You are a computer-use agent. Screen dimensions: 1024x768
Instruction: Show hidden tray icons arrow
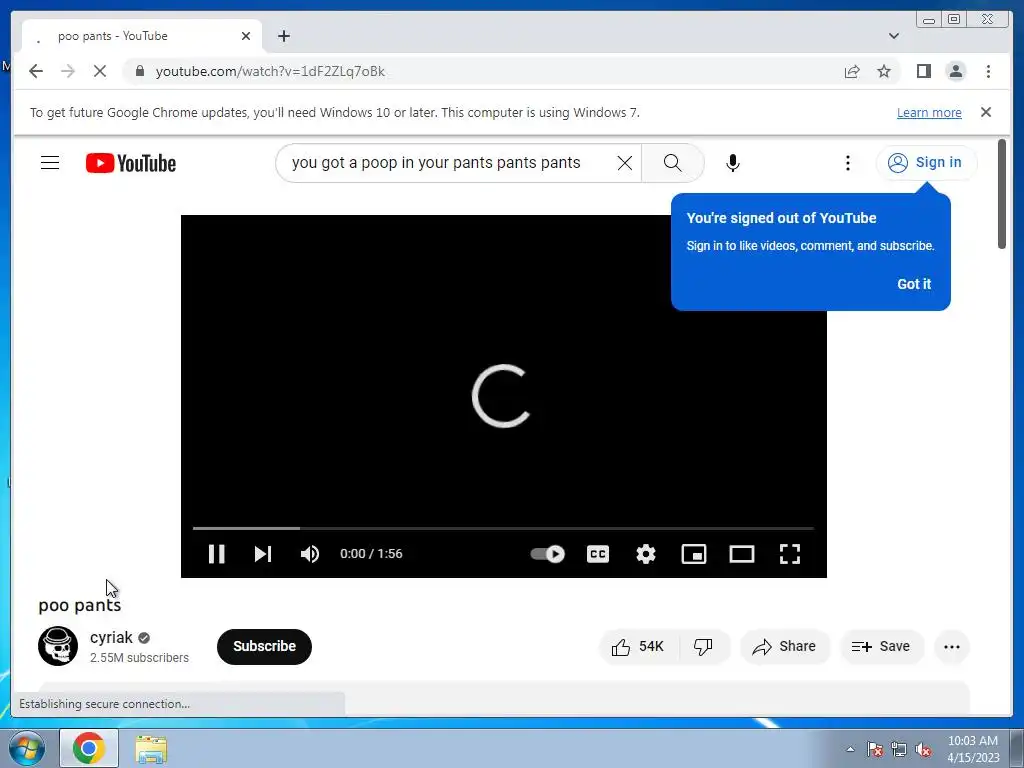click(x=850, y=749)
